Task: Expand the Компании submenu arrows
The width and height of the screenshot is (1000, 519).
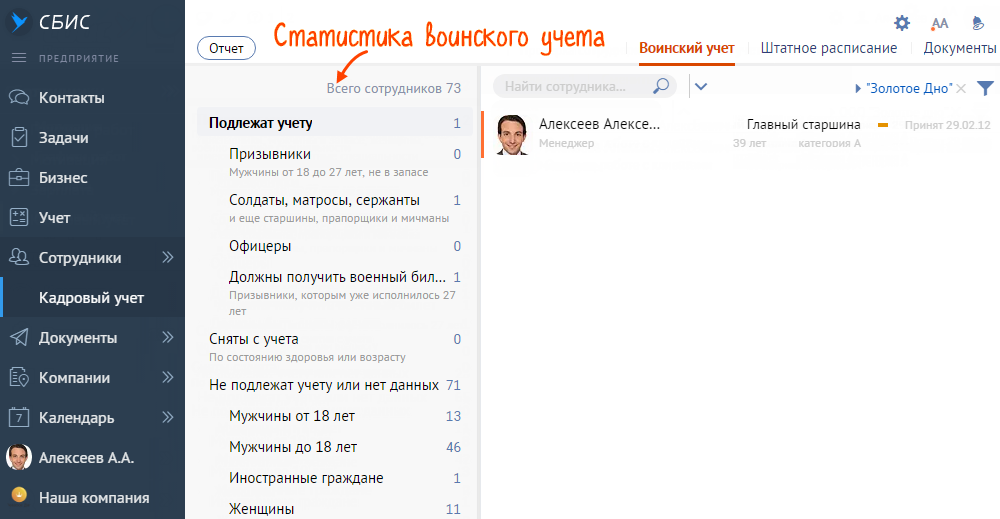Action: pos(168,378)
